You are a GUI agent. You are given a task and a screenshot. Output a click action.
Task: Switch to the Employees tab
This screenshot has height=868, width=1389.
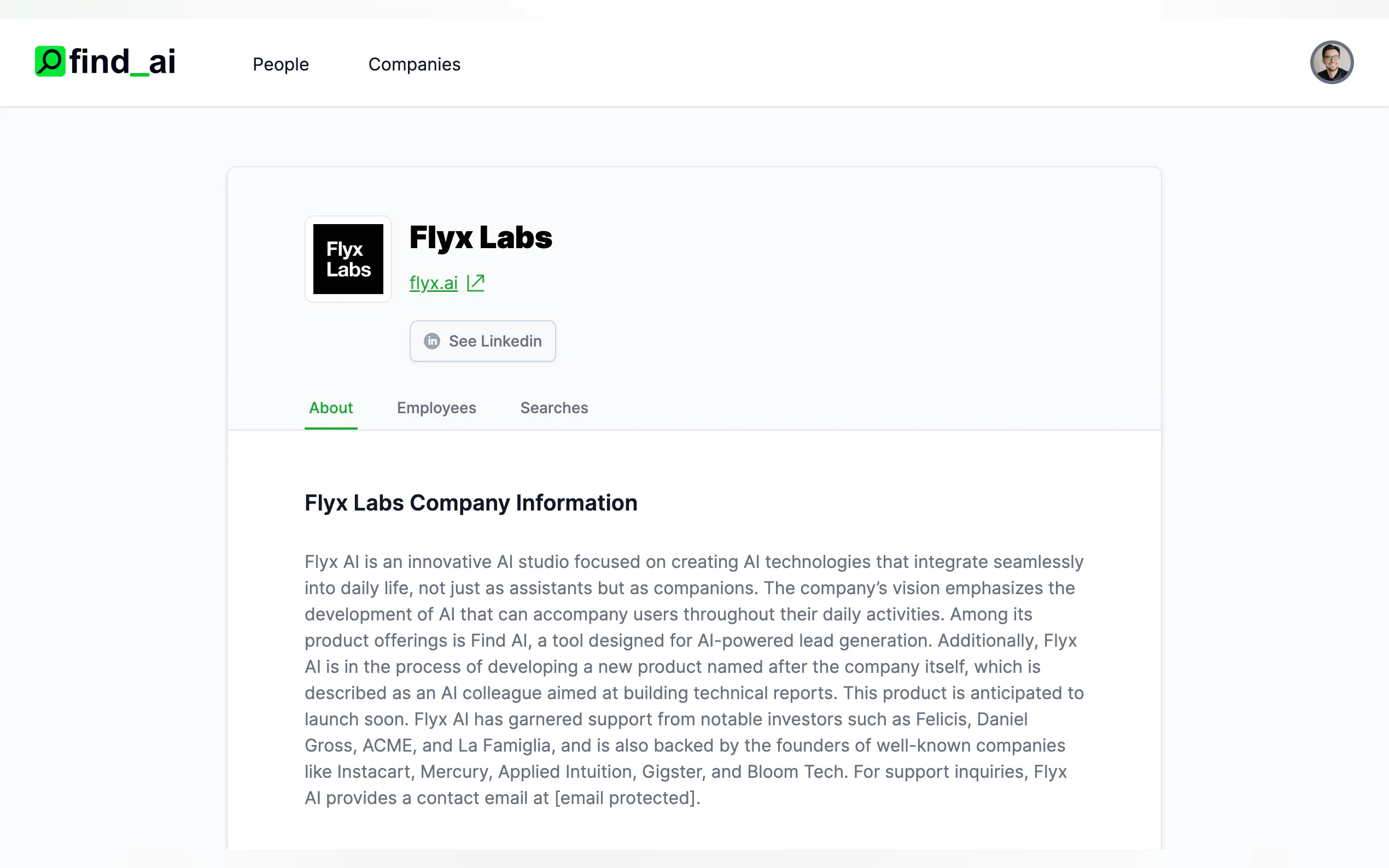coord(436,408)
